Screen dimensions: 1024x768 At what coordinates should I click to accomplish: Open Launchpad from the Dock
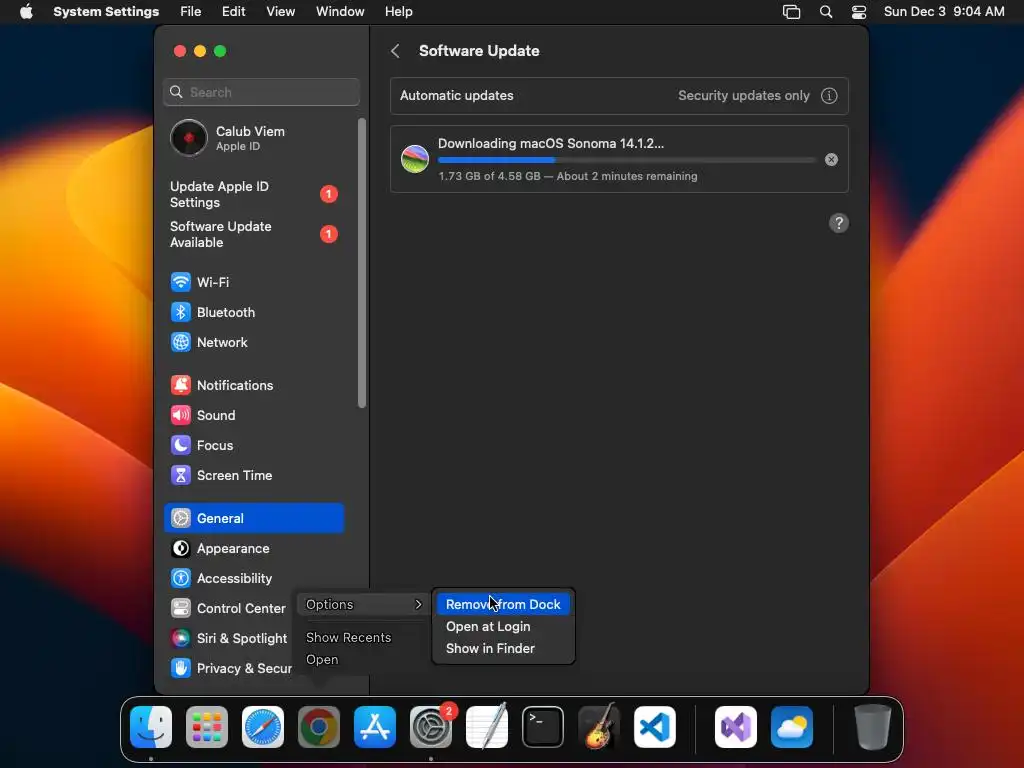(207, 727)
